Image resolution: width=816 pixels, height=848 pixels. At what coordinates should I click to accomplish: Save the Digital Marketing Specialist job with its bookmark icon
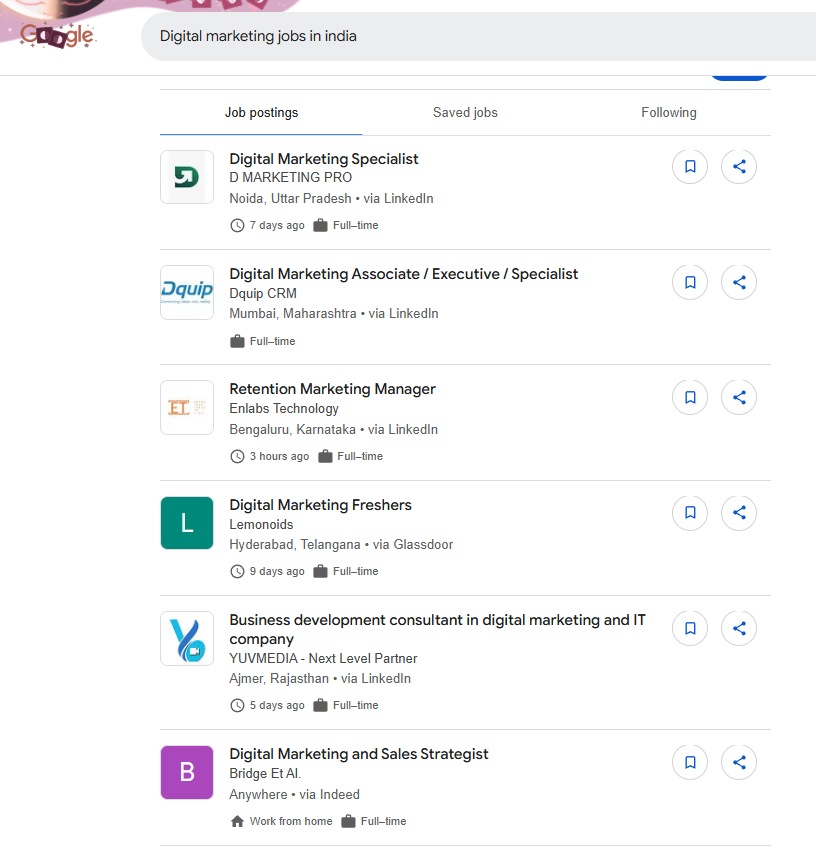[x=689, y=167]
